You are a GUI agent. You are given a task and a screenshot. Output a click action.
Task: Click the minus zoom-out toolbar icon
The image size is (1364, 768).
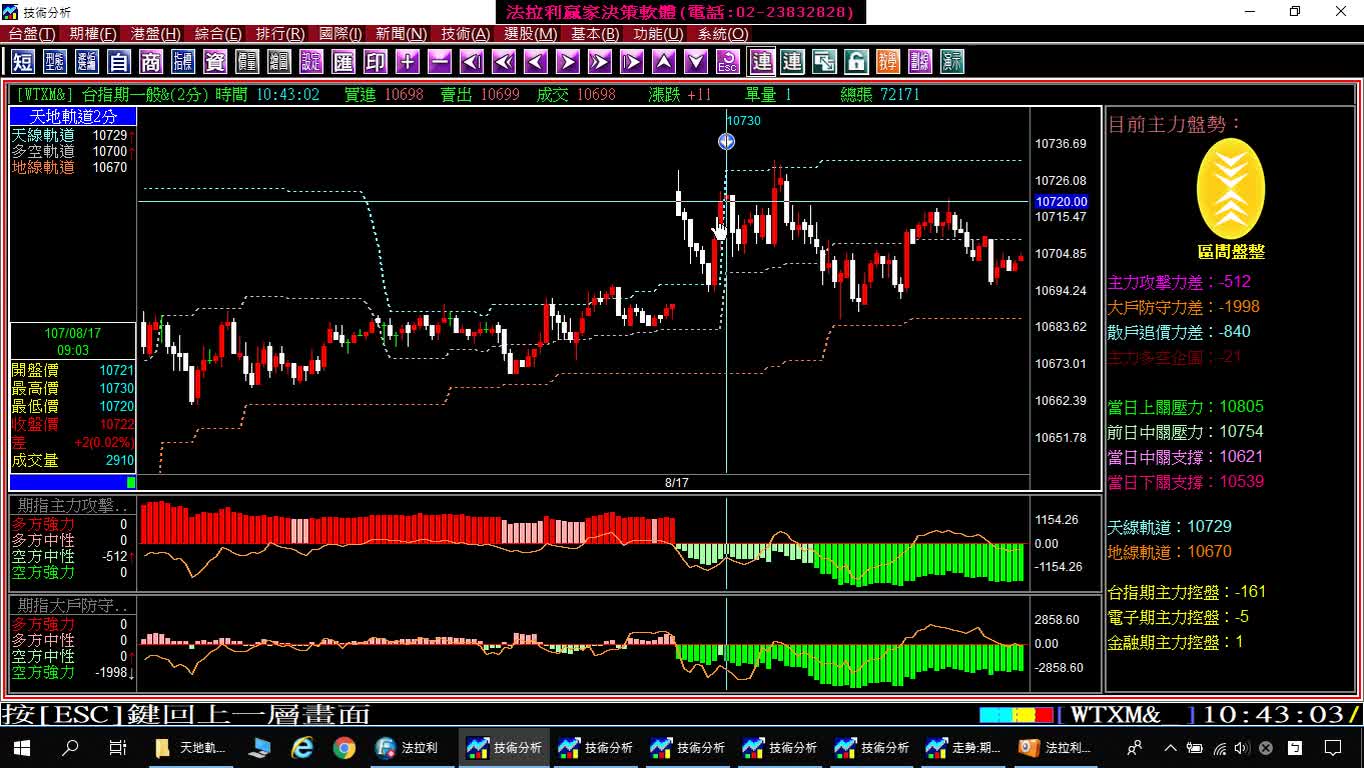click(x=439, y=62)
